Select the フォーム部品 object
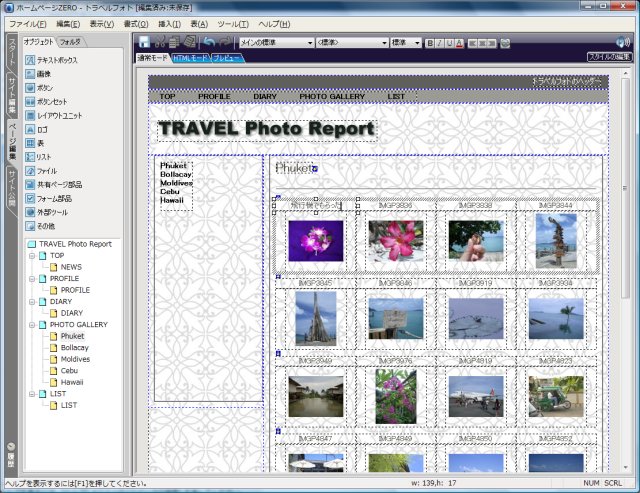Image resolution: width=640 pixels, height=493 pixels. coord(48,199)
